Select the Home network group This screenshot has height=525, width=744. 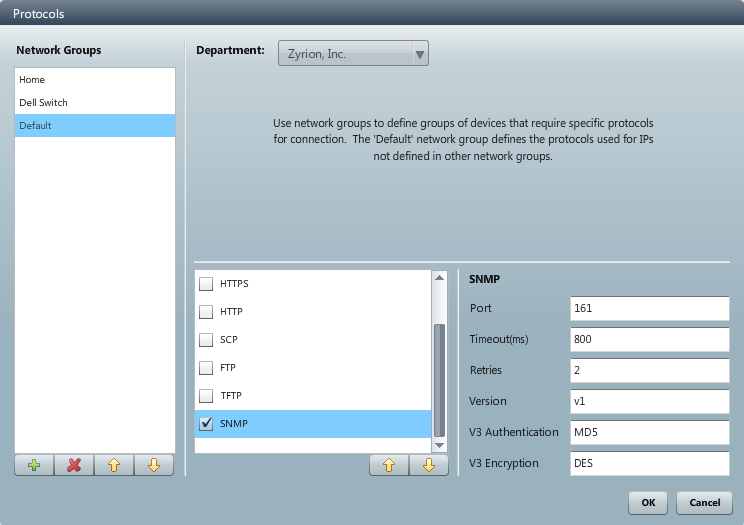(95, 80)
